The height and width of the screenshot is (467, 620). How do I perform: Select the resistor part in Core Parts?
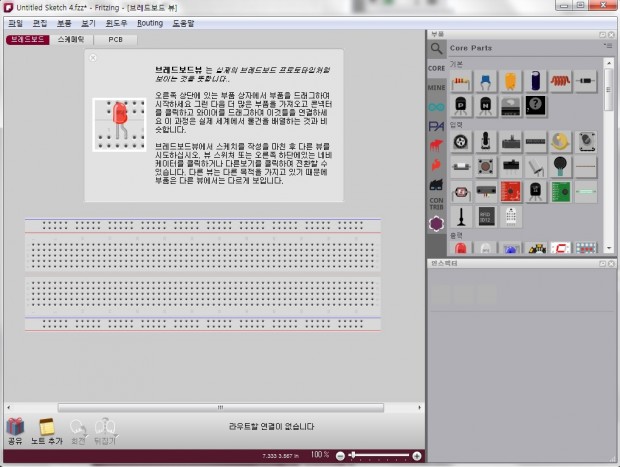pos(461,81)
